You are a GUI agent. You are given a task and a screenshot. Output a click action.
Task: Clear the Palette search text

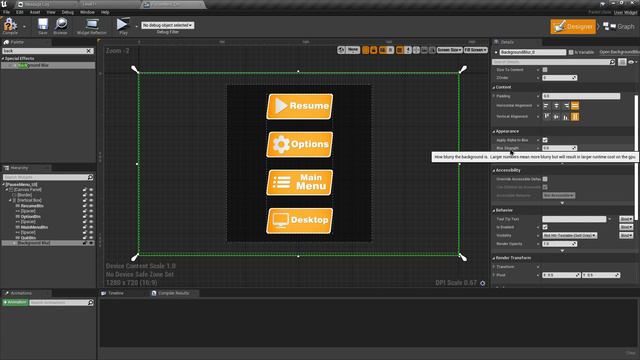tap(89, 51)
